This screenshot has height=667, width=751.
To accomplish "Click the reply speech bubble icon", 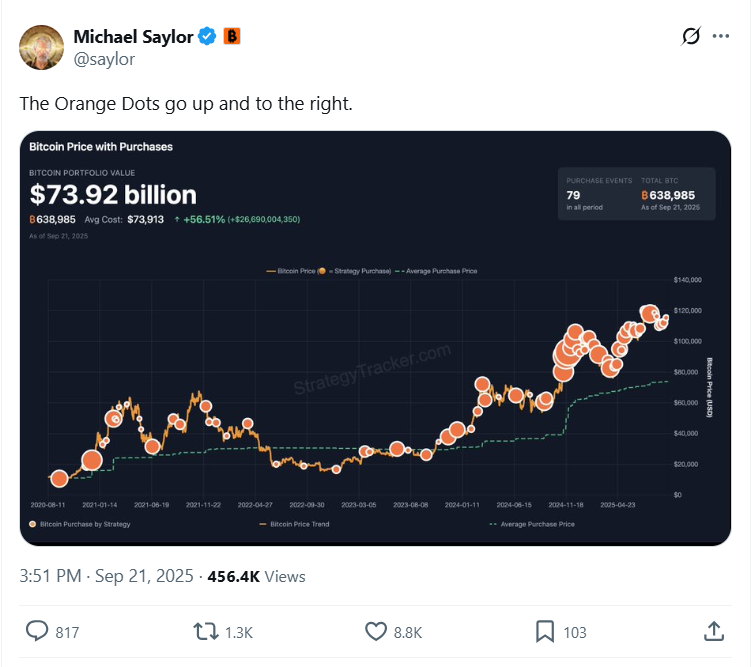I will pos(37,631).
